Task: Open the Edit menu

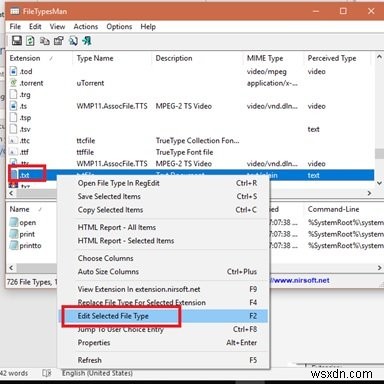Action: pos(35,26)
